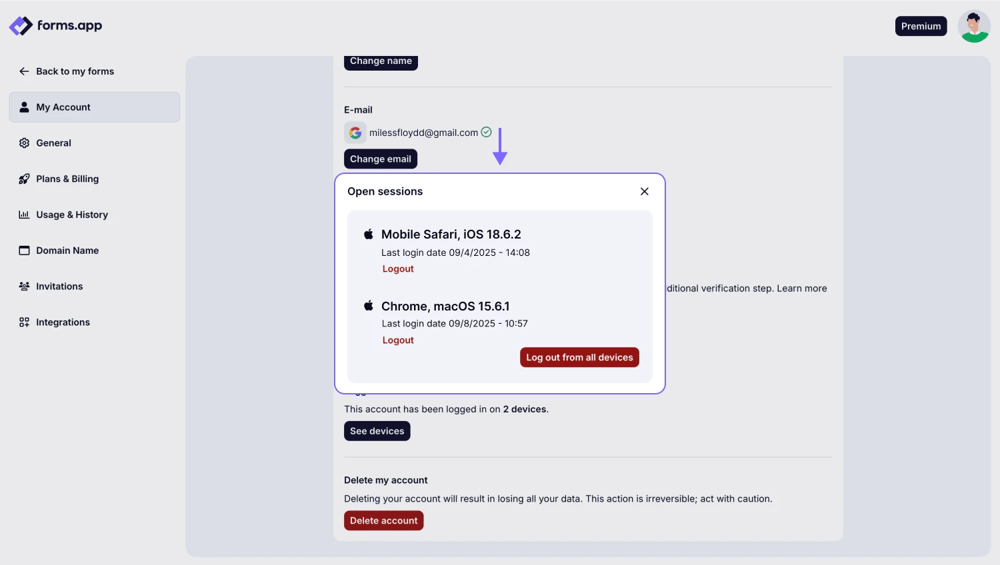Log out the Chrome macOS session
The image size is (1000, 565).
tap(398, 340)
